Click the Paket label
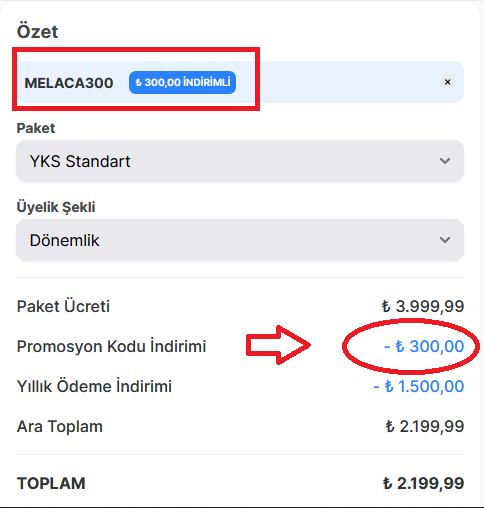484x508 pixels. pyautogui.click(x=36, y=128)
